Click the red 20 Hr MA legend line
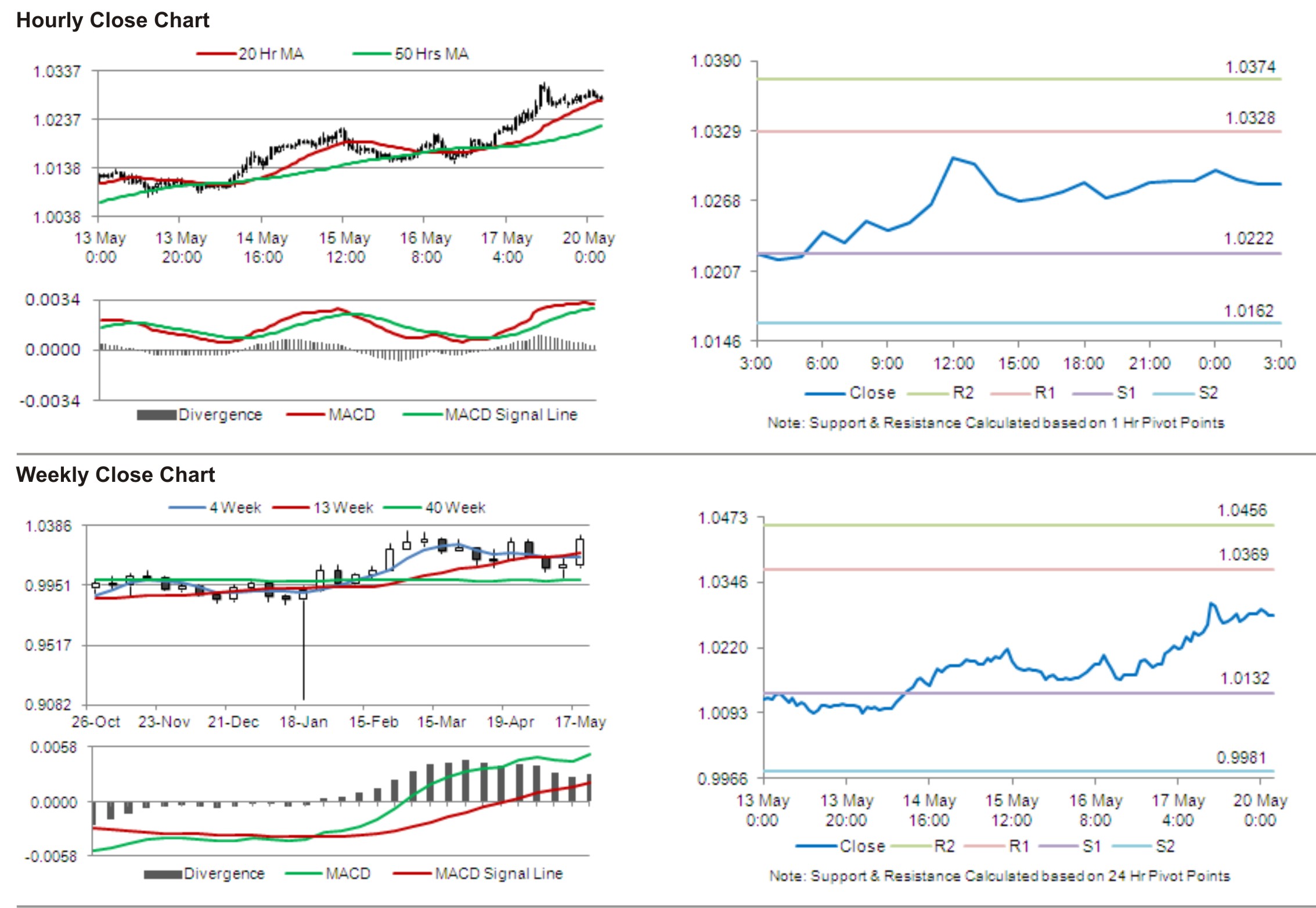This screenshot has height=908, width=1316. (217, 54)
